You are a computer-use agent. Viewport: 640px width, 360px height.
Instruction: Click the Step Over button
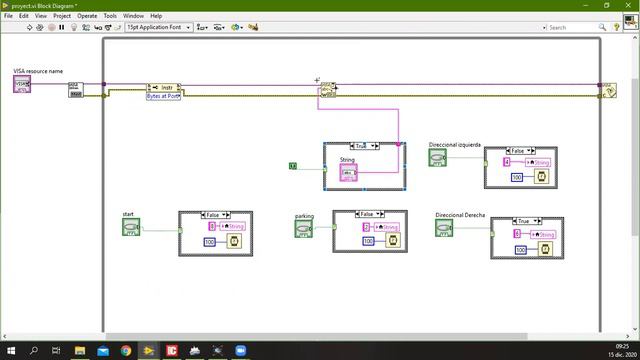pyautogui.click(x=108, y=27)
